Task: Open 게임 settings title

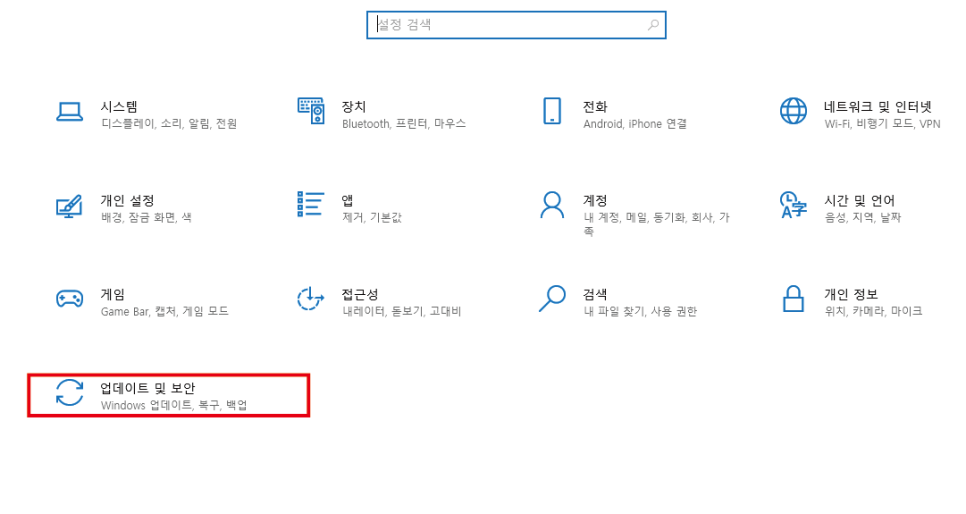Action: click(x=113, y=294)
